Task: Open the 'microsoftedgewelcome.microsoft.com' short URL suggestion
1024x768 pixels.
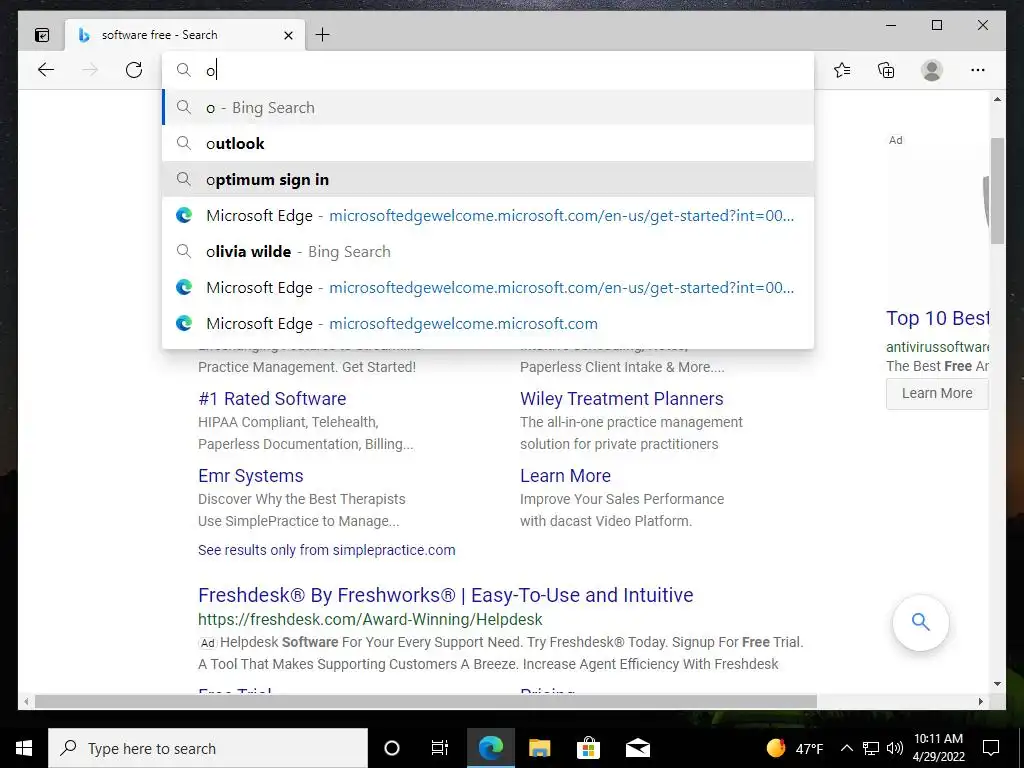Action: point(488,323)
